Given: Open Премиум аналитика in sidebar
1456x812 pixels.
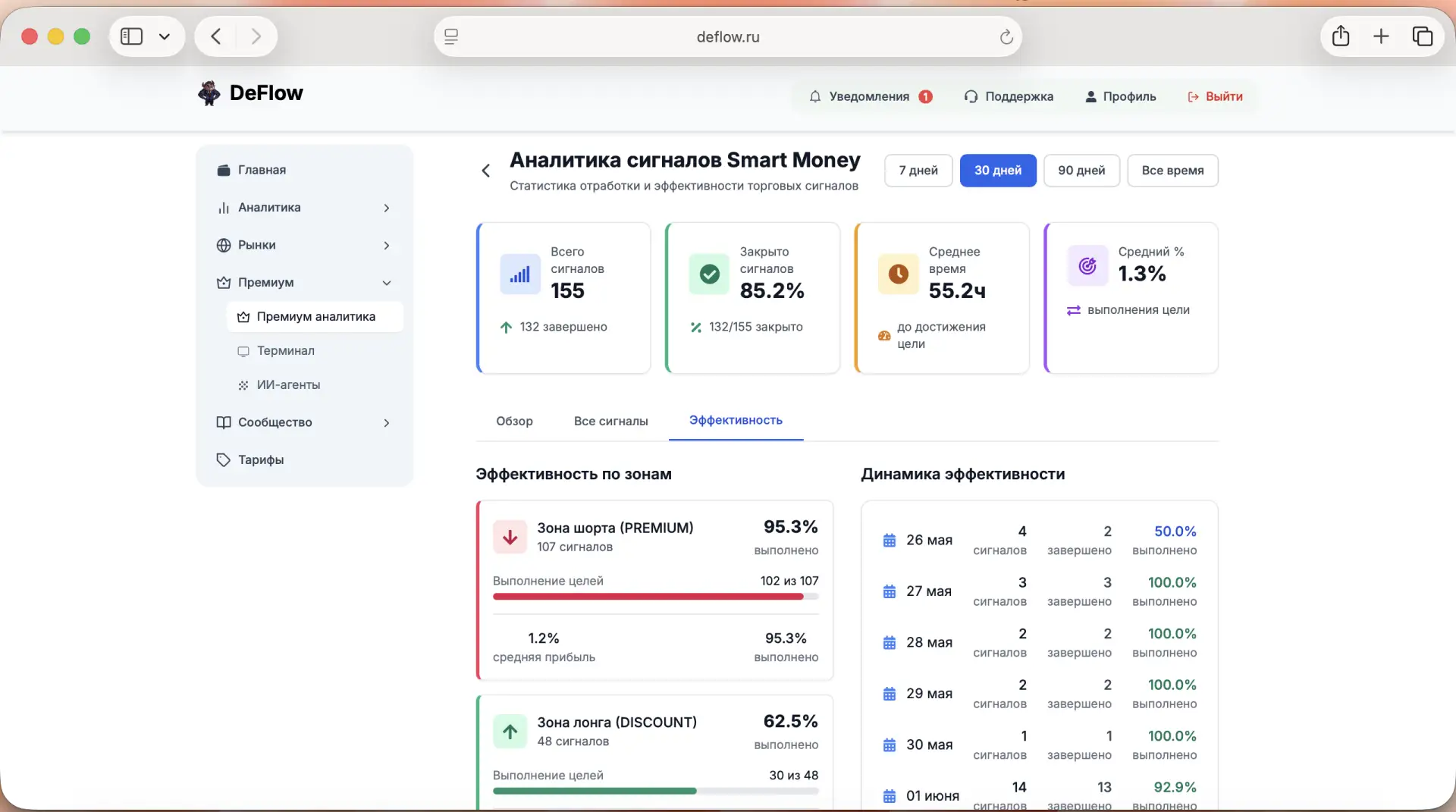Looking at the screenshot, I should [x=315, y=317].
